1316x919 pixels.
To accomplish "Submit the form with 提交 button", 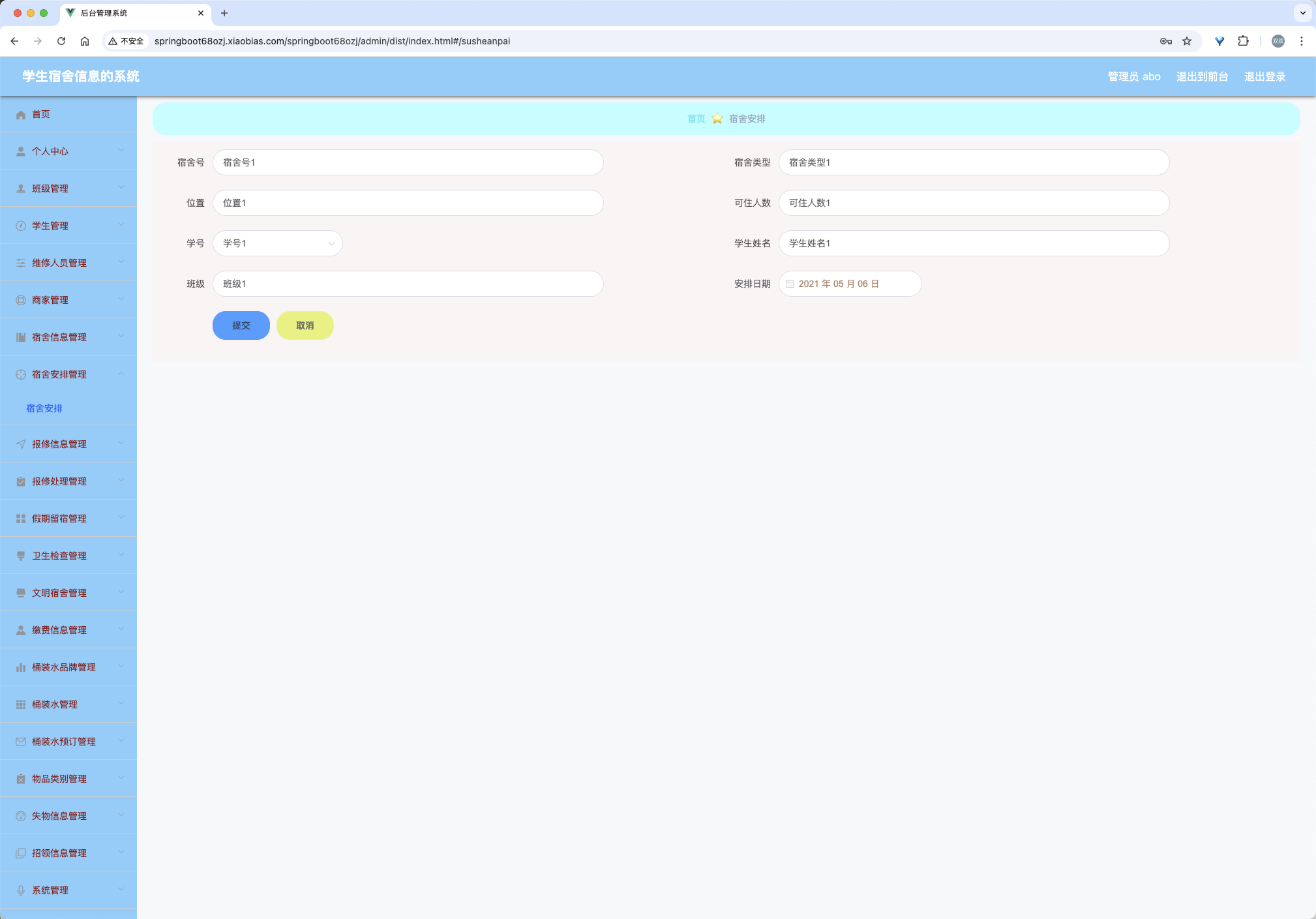I will point(241,325).
